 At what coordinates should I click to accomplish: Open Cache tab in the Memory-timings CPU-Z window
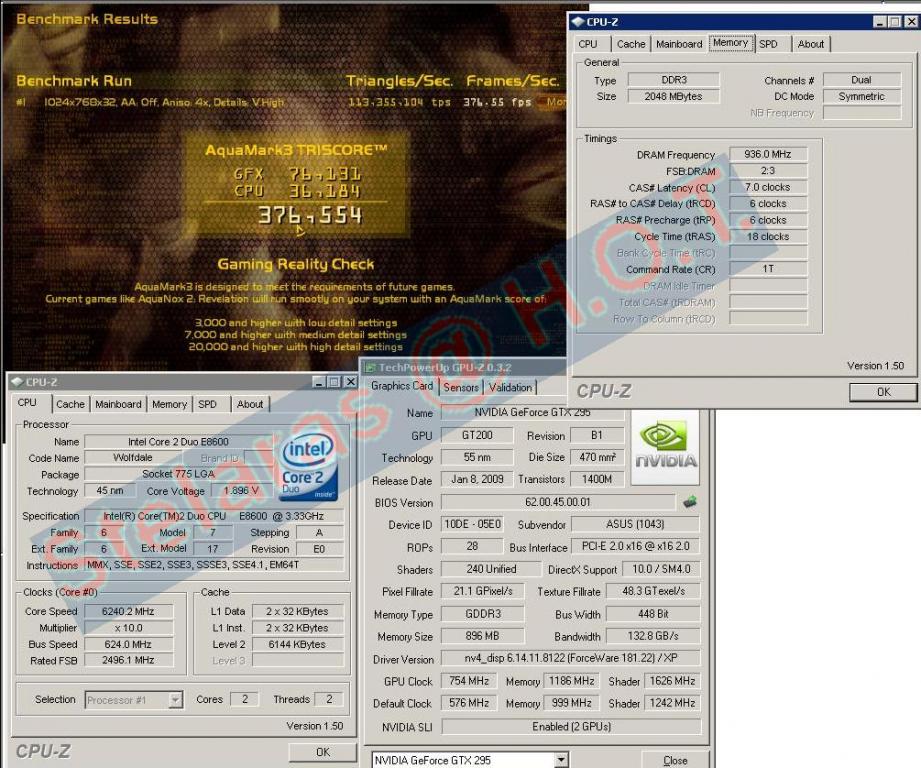click(x=631, y=44)
